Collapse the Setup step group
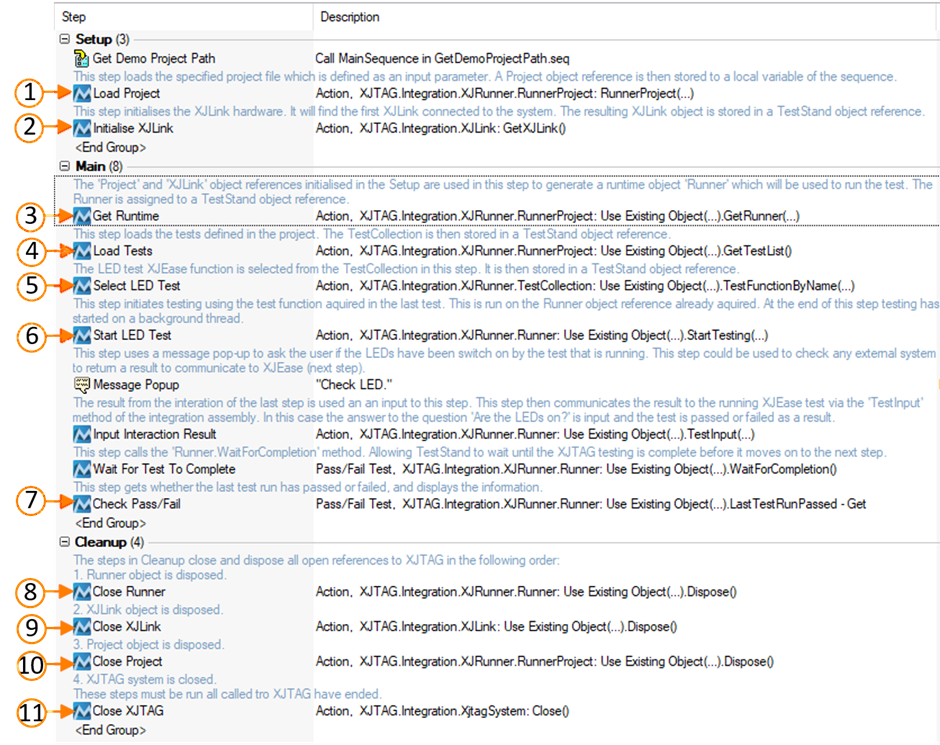This screenshot has height=745, width=940. (65, 40)
